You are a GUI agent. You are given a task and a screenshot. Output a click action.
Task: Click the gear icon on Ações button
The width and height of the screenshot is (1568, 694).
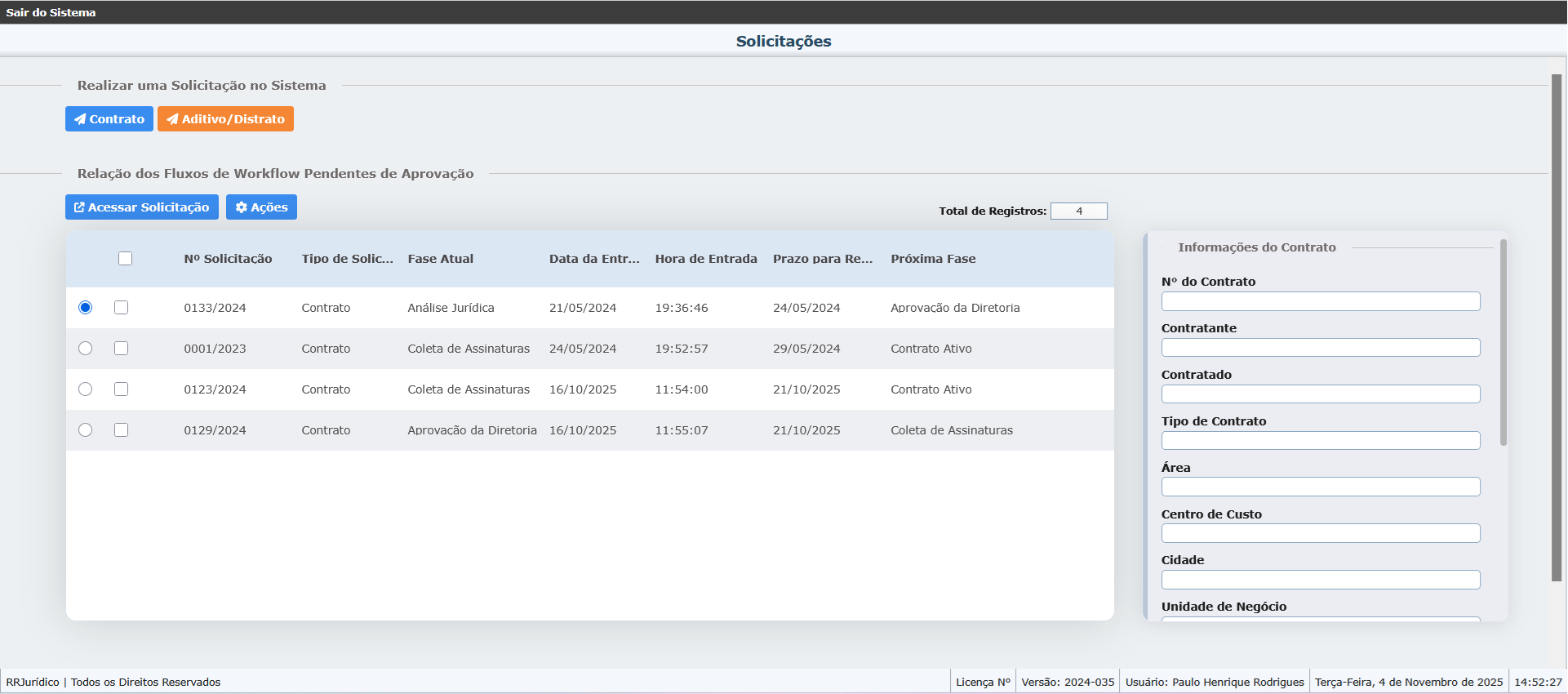[x=241, y=207]
